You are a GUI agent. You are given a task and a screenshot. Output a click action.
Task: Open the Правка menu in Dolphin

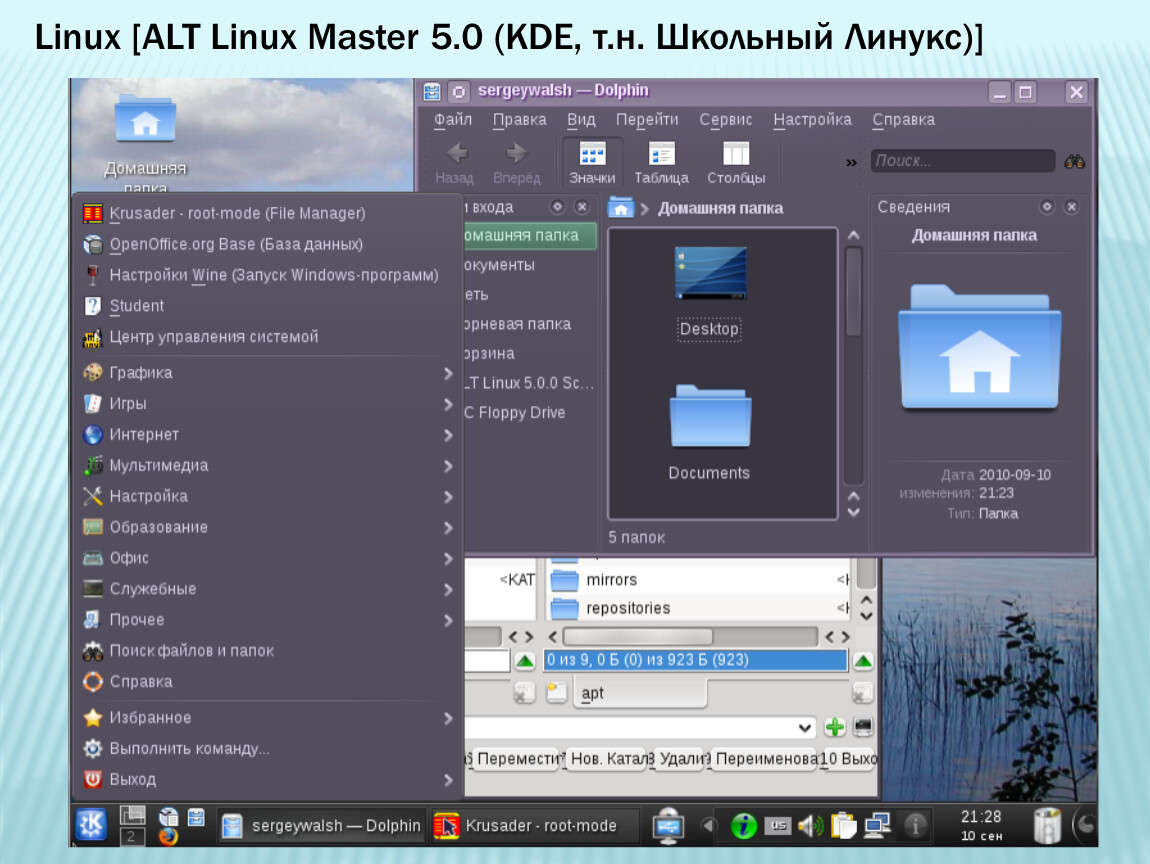point(519,120)
